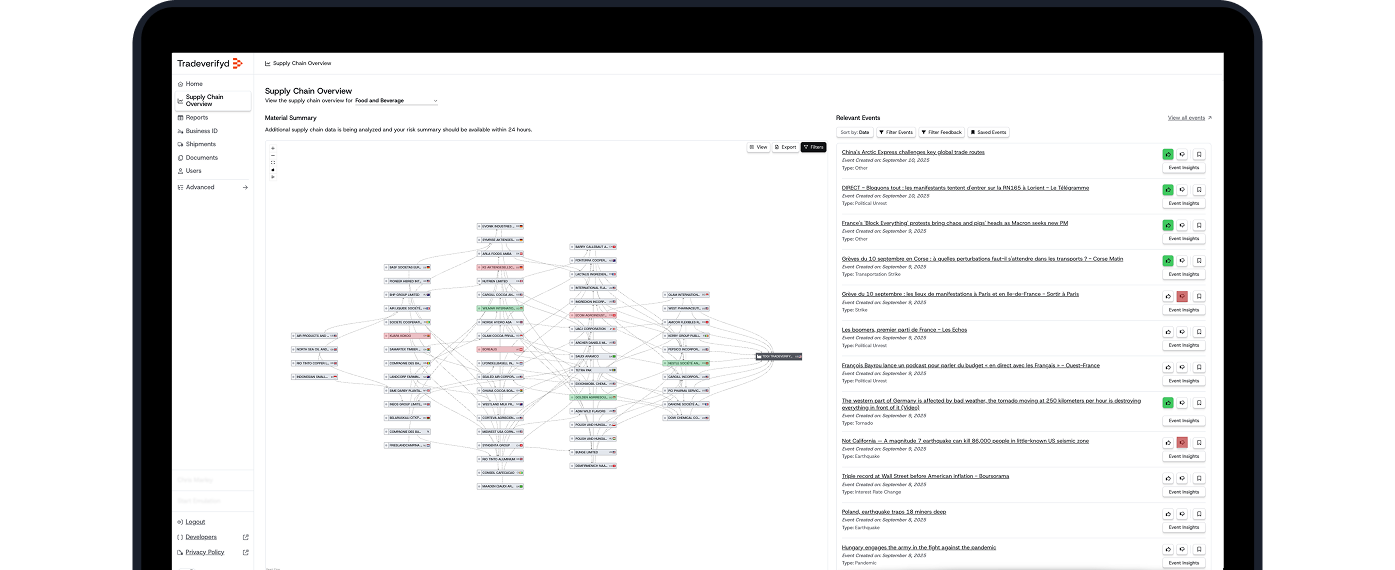1395x570 pixels.
Task: Toggle red thumbs down on Not California earthquake
Action: pyautogui.click(x=1182, y=442)
